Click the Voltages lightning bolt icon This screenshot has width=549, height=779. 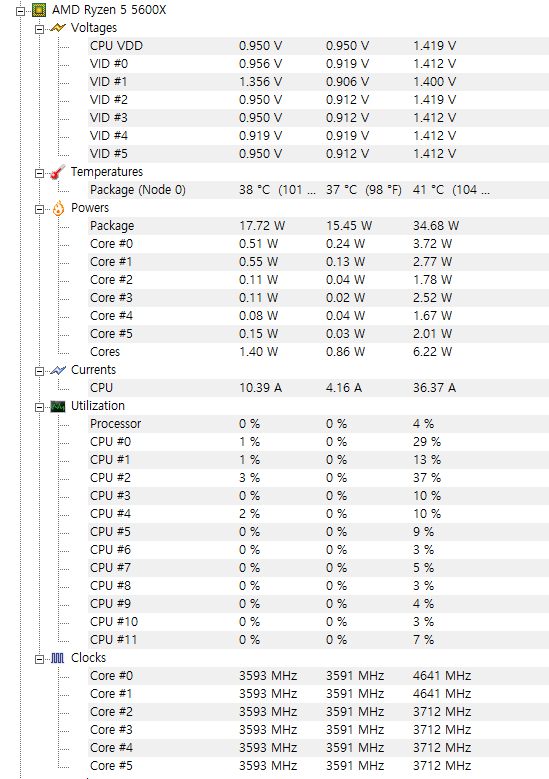58,28
